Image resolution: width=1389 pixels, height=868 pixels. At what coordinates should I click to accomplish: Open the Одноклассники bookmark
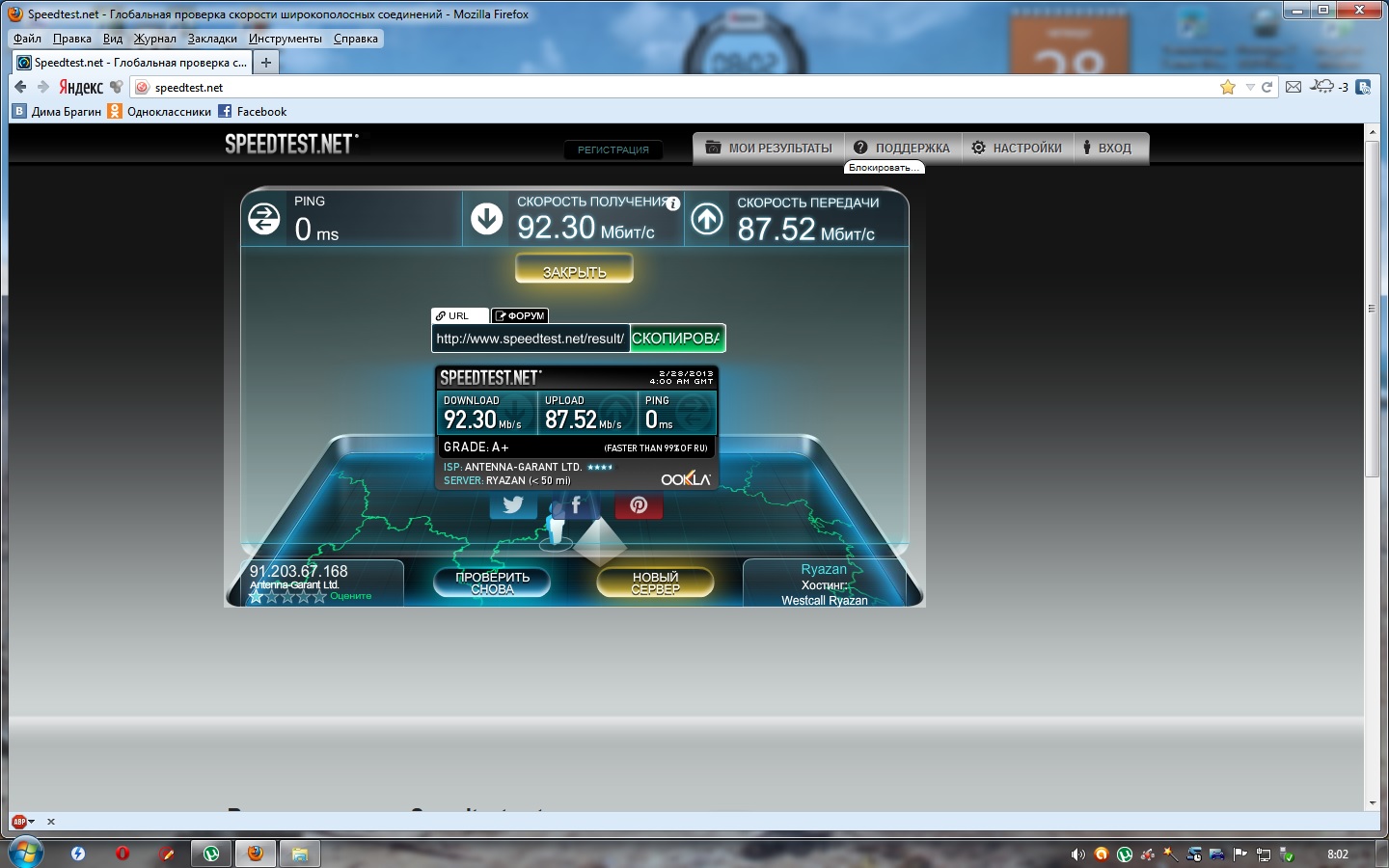(x=159, y=112)
